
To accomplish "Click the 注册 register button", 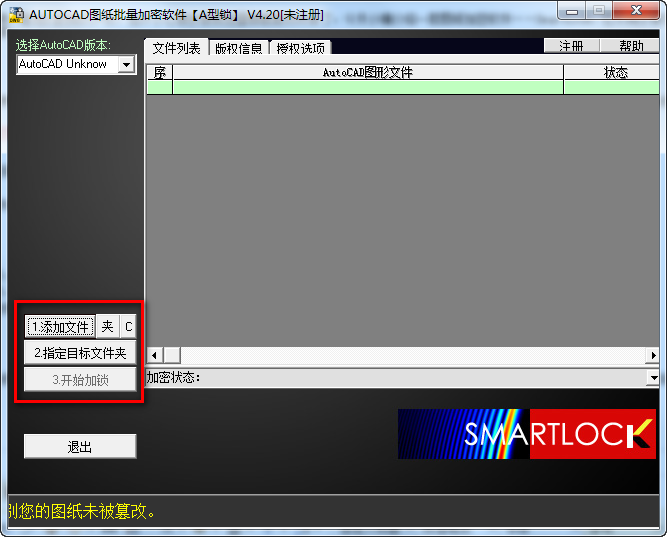I will pyautogui.click(x=571, y=46).
